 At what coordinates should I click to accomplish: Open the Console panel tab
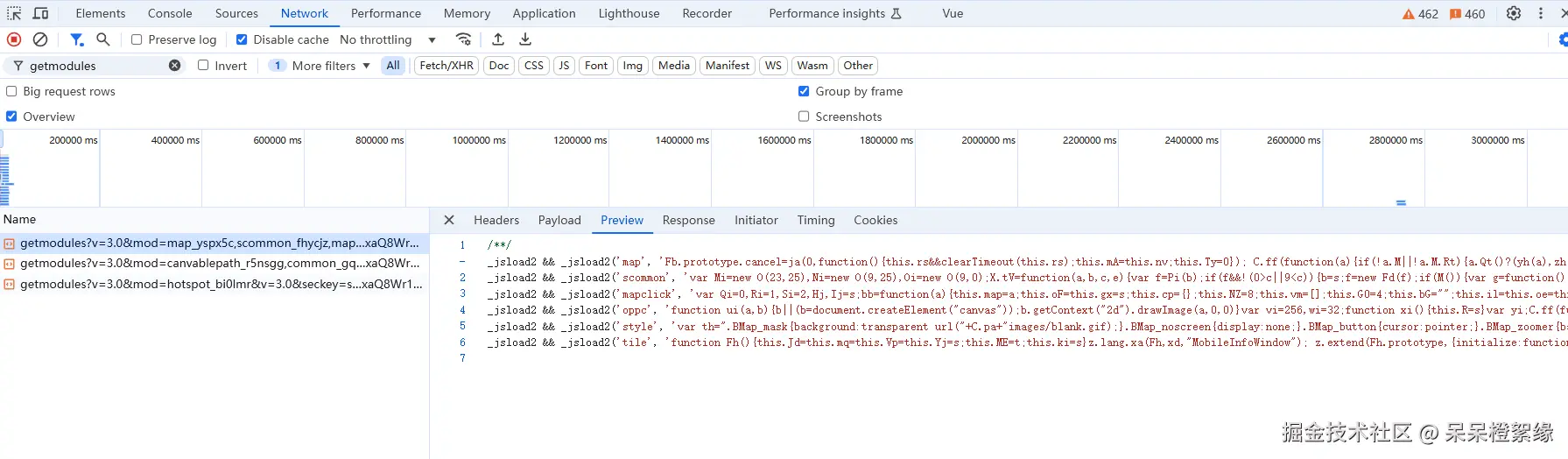click(170, 13)
